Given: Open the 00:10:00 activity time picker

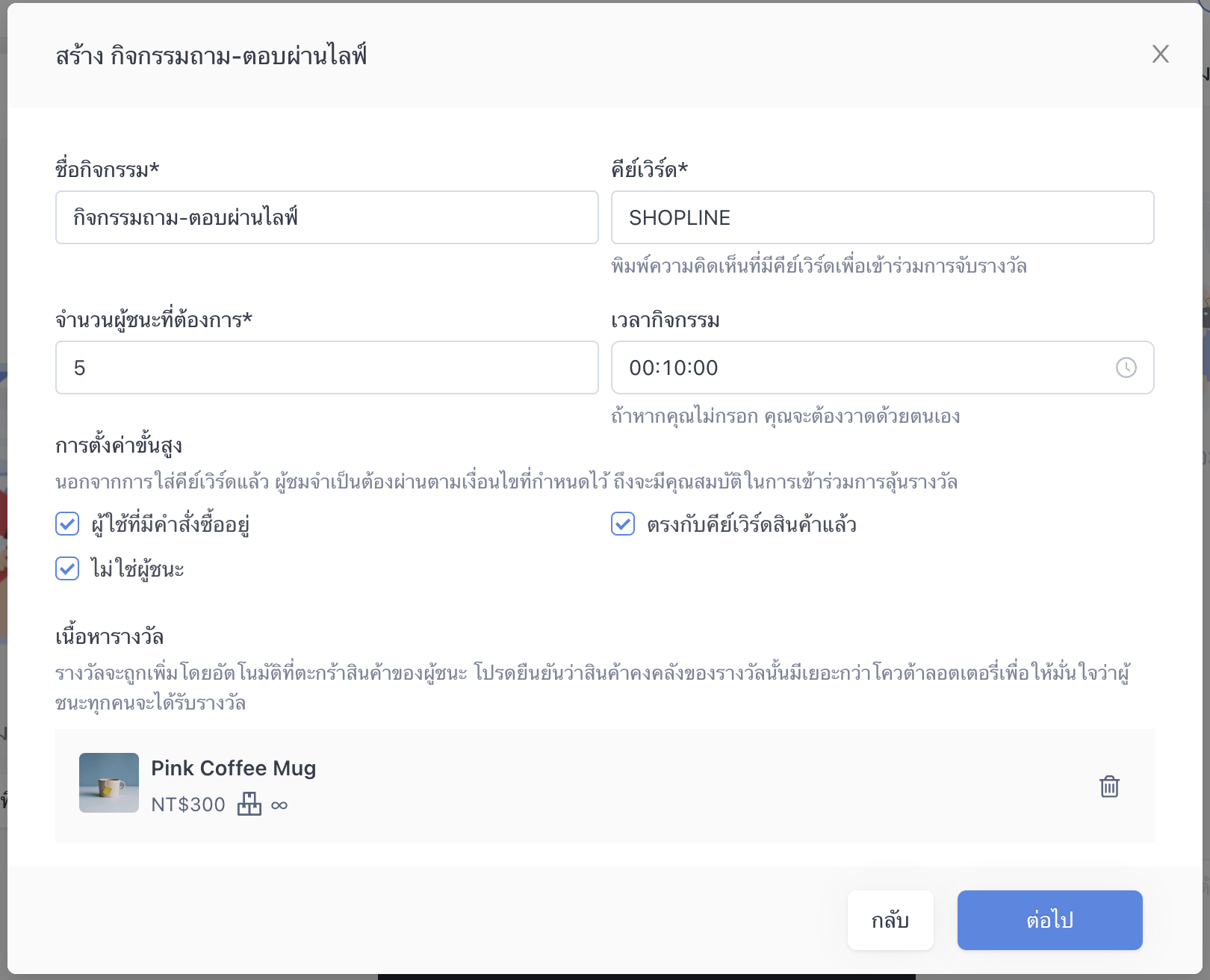Looking at the screenshot, I should (x=859, y=367).
